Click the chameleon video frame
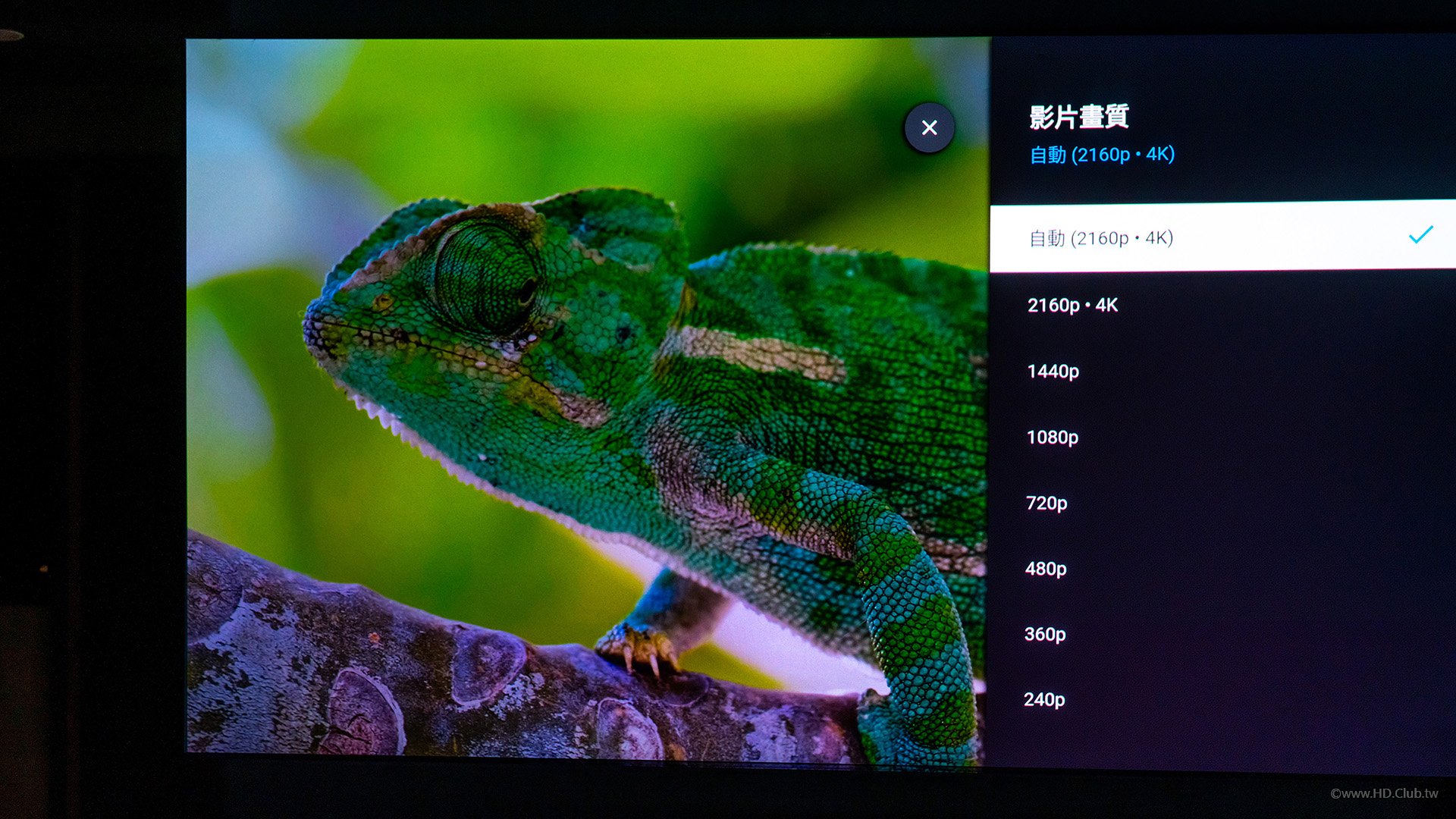The image size is (1456, 819). coord(588,398)
